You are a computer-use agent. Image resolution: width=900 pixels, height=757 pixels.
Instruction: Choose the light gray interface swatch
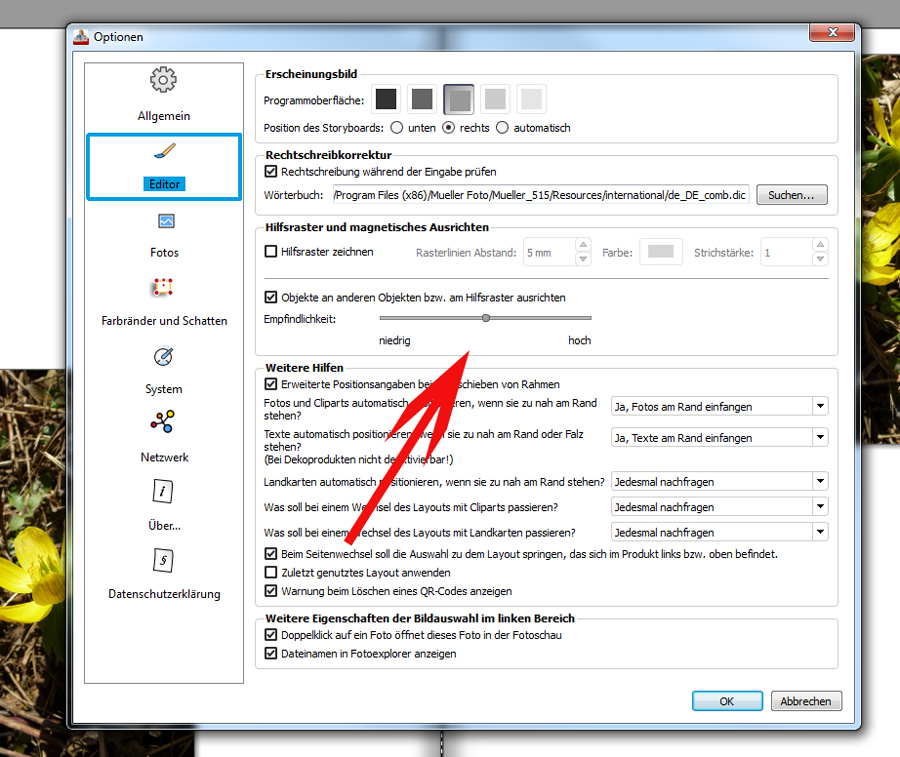tap(495, 99)
